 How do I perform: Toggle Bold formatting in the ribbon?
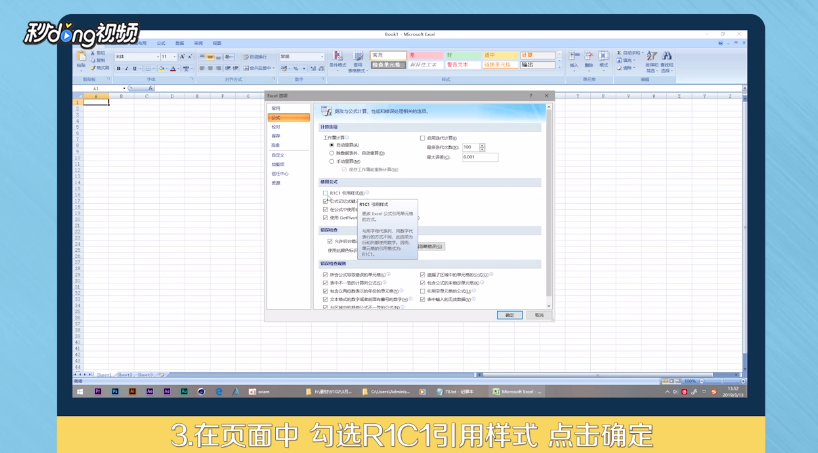pyautogui.click(x=119, y=68)
